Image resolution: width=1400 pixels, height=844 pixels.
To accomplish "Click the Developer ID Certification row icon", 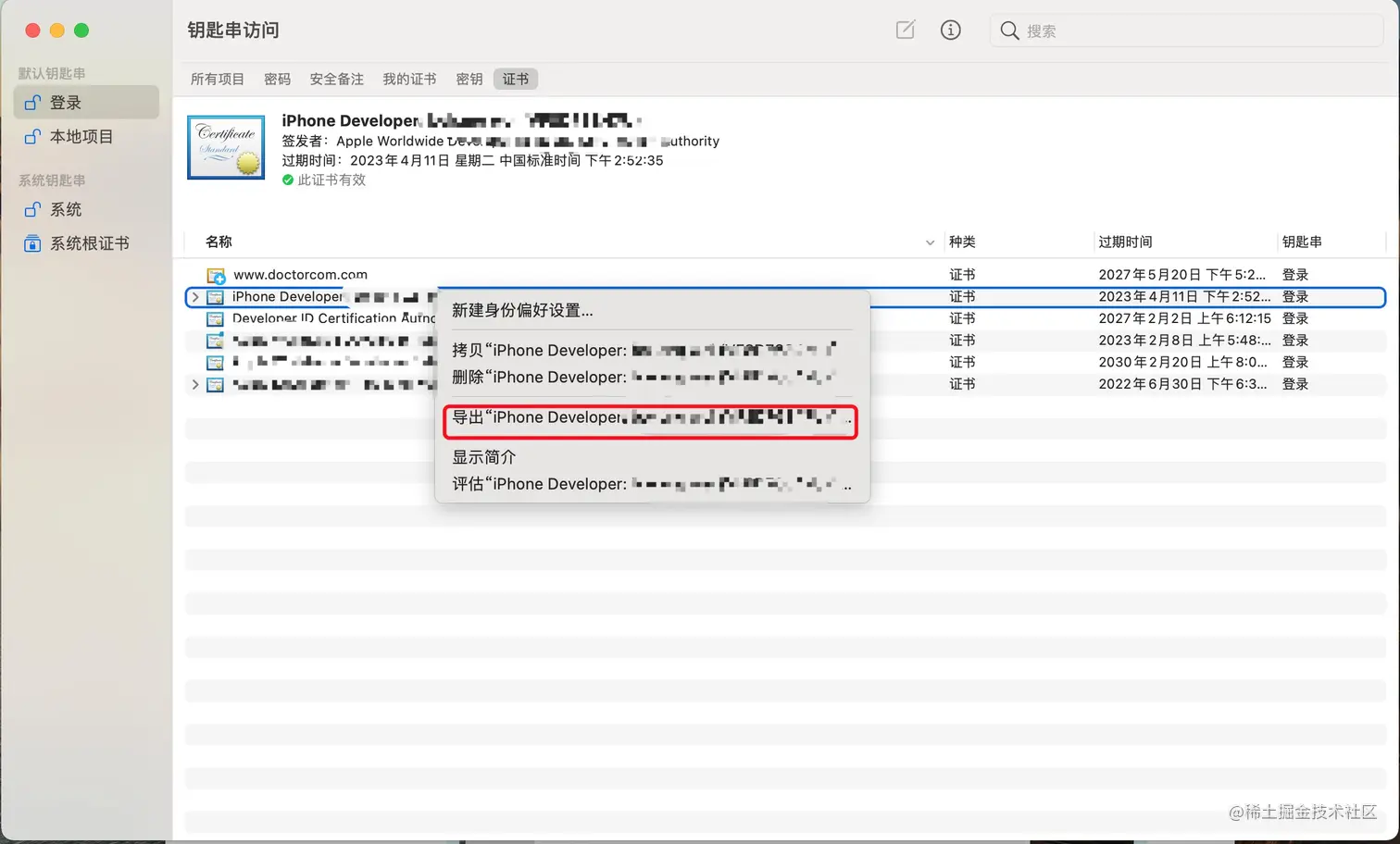I will (215, 318).
